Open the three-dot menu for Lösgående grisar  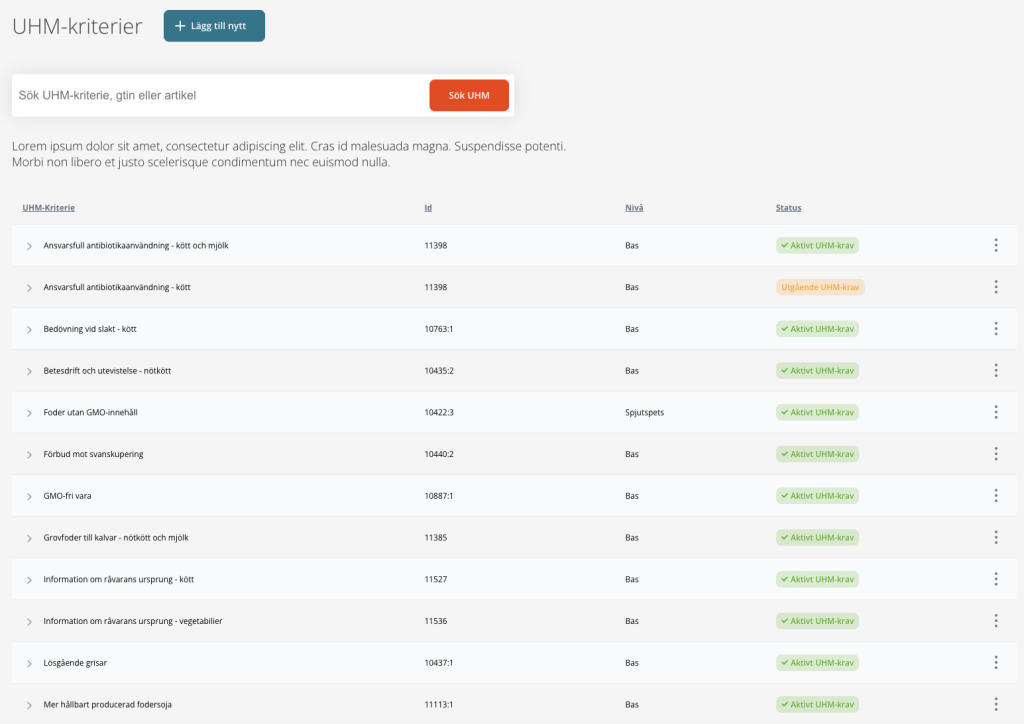995,663
